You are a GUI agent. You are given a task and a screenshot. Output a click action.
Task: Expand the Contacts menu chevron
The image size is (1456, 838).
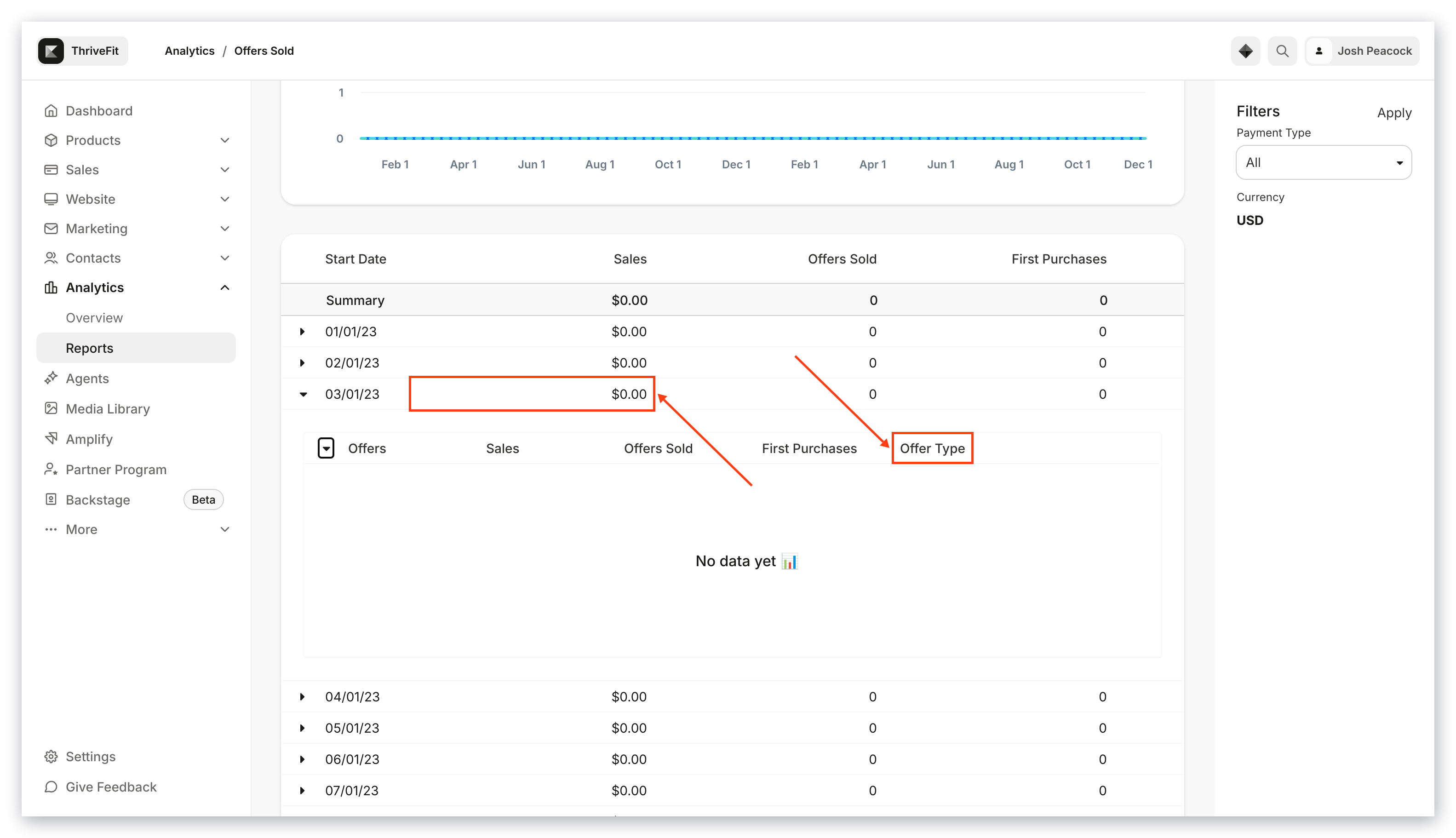pyautogui.click(x=225, y=258)
